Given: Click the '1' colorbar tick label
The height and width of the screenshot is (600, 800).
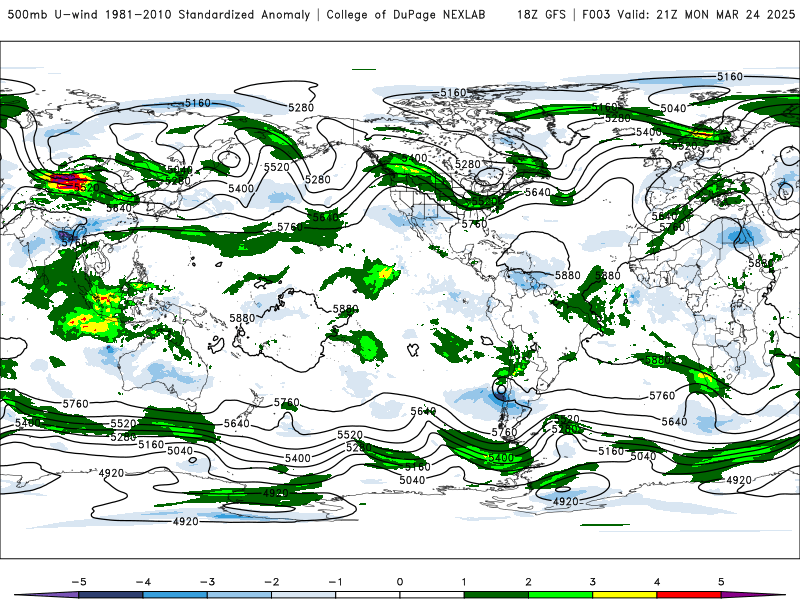Looking at the screenshot, I should [464, 582].
